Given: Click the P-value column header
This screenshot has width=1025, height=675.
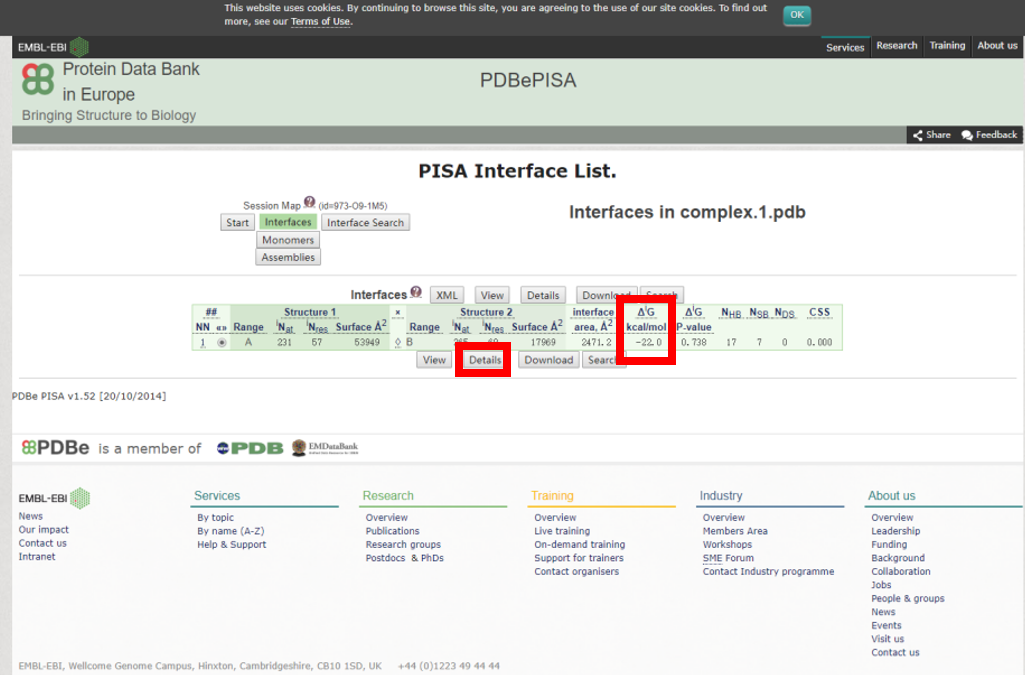Looking at the screenshot, I should [x=694, y=320].
